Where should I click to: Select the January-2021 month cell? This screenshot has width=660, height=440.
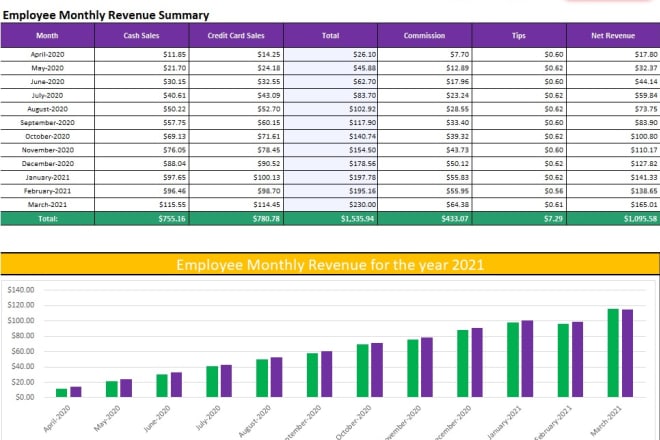click(47, 177)
